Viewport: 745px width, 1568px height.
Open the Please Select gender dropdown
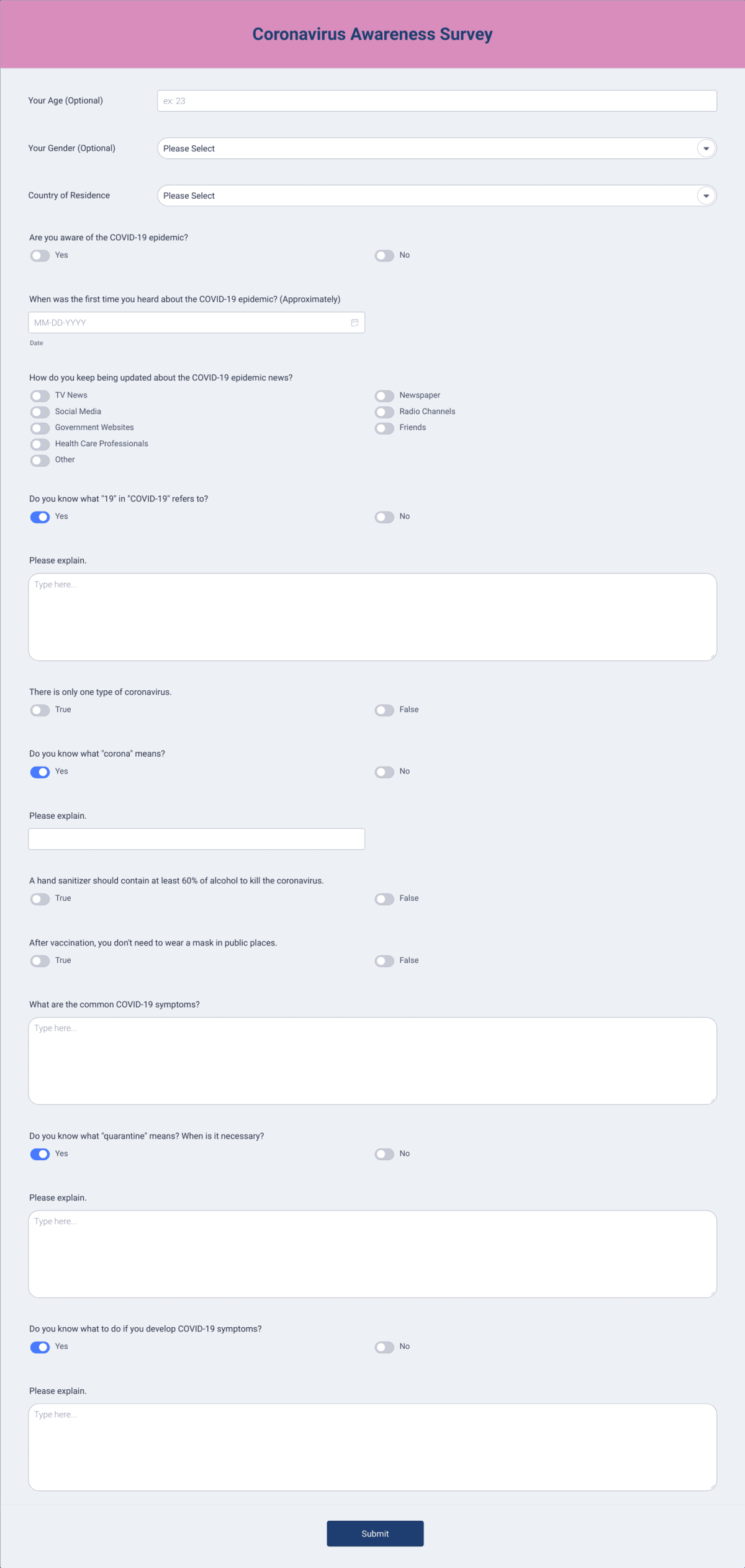(435, 148)
